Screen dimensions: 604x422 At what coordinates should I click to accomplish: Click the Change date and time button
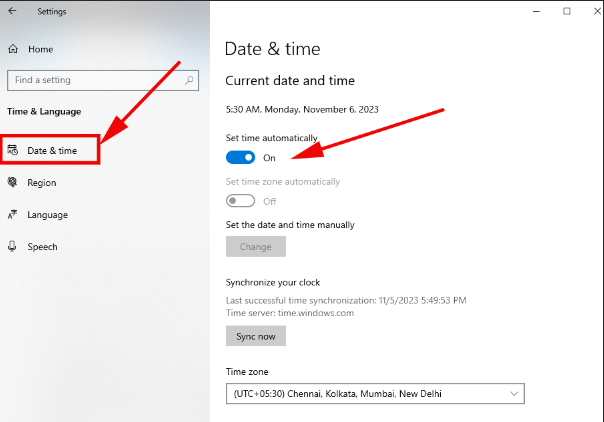256,246
